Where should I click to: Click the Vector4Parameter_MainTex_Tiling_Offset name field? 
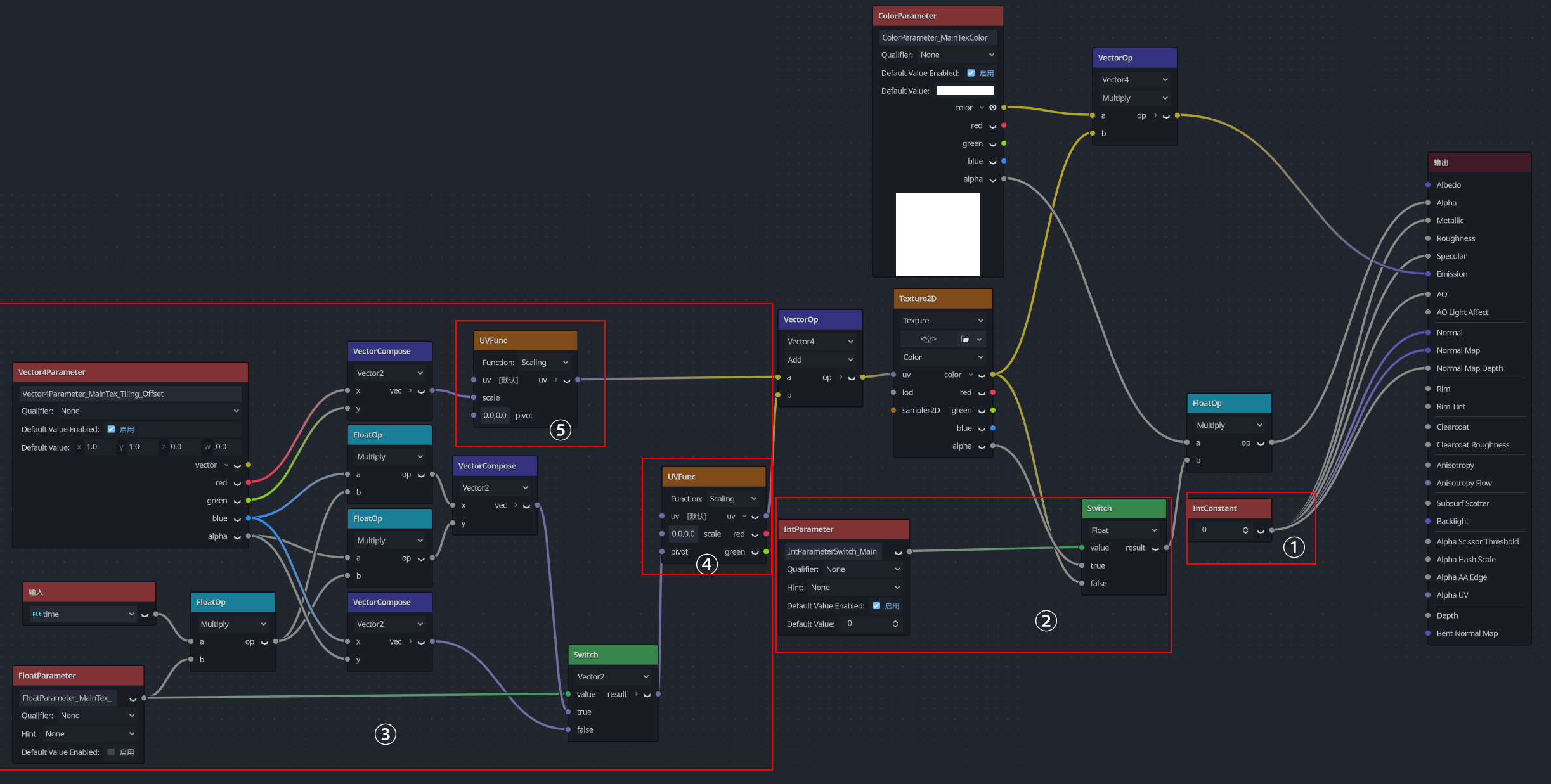click(x=130, y=394)
